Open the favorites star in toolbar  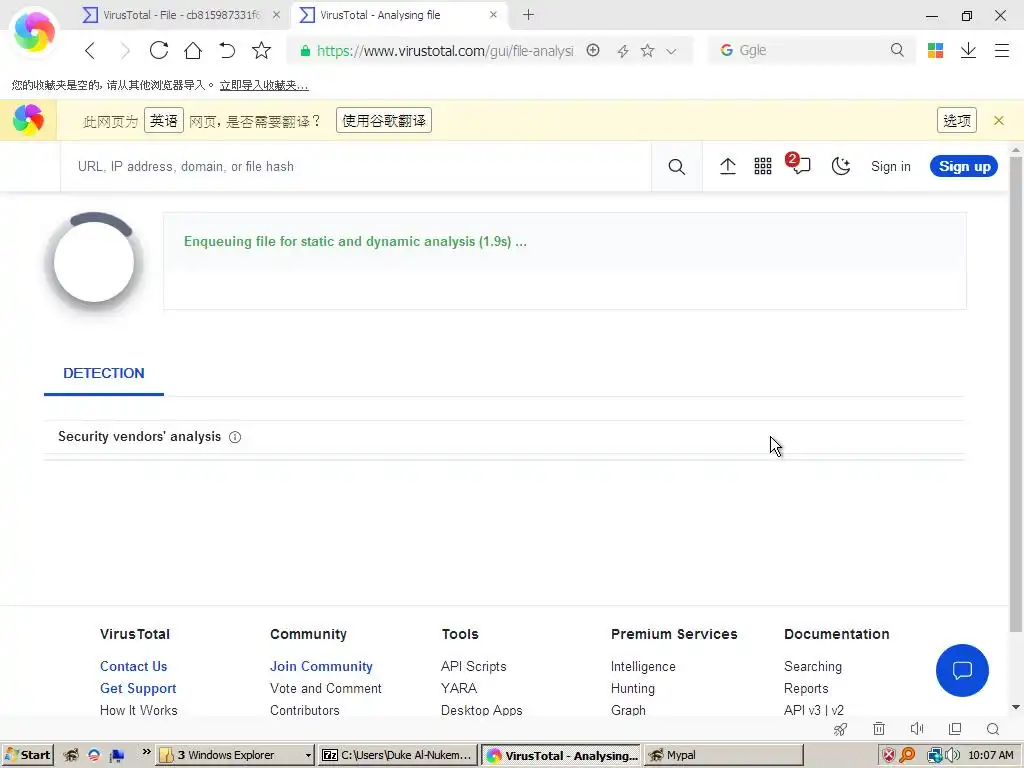(261, 50)
